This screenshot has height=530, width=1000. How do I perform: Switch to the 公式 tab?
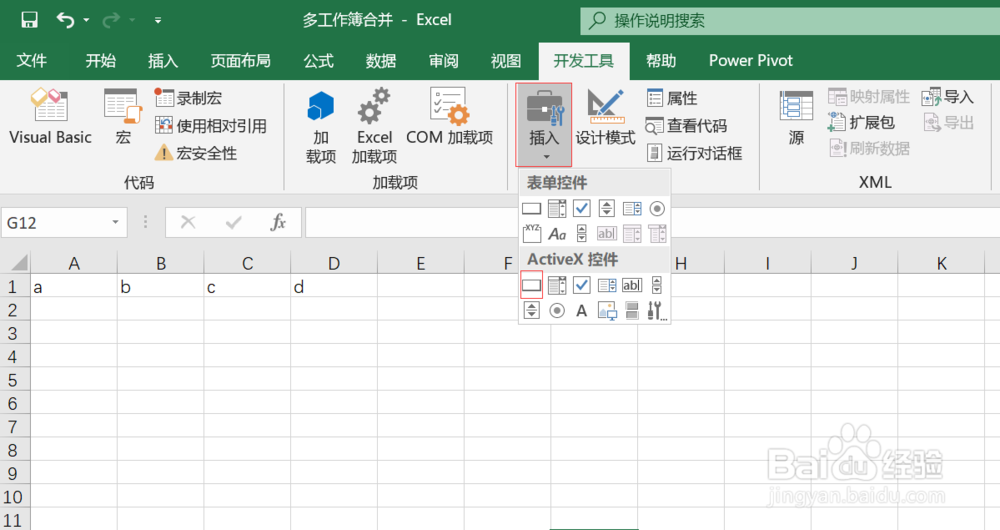(x=318, y=61)
